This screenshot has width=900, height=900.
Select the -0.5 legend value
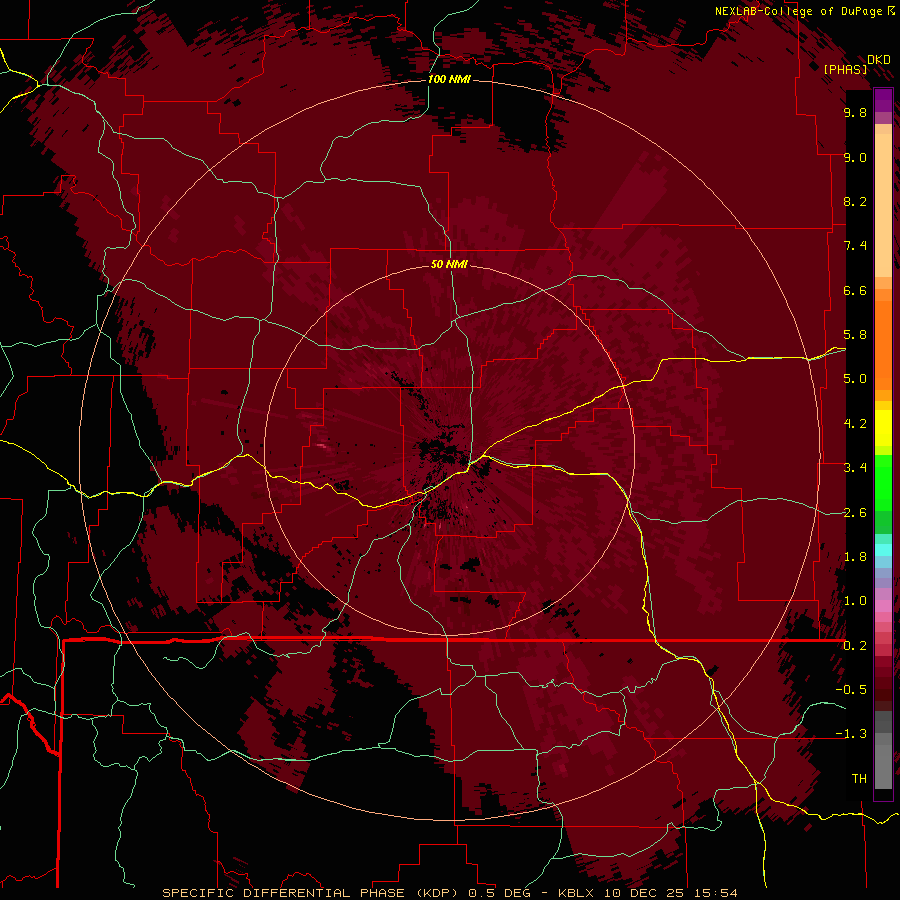(x=851, y=690)
